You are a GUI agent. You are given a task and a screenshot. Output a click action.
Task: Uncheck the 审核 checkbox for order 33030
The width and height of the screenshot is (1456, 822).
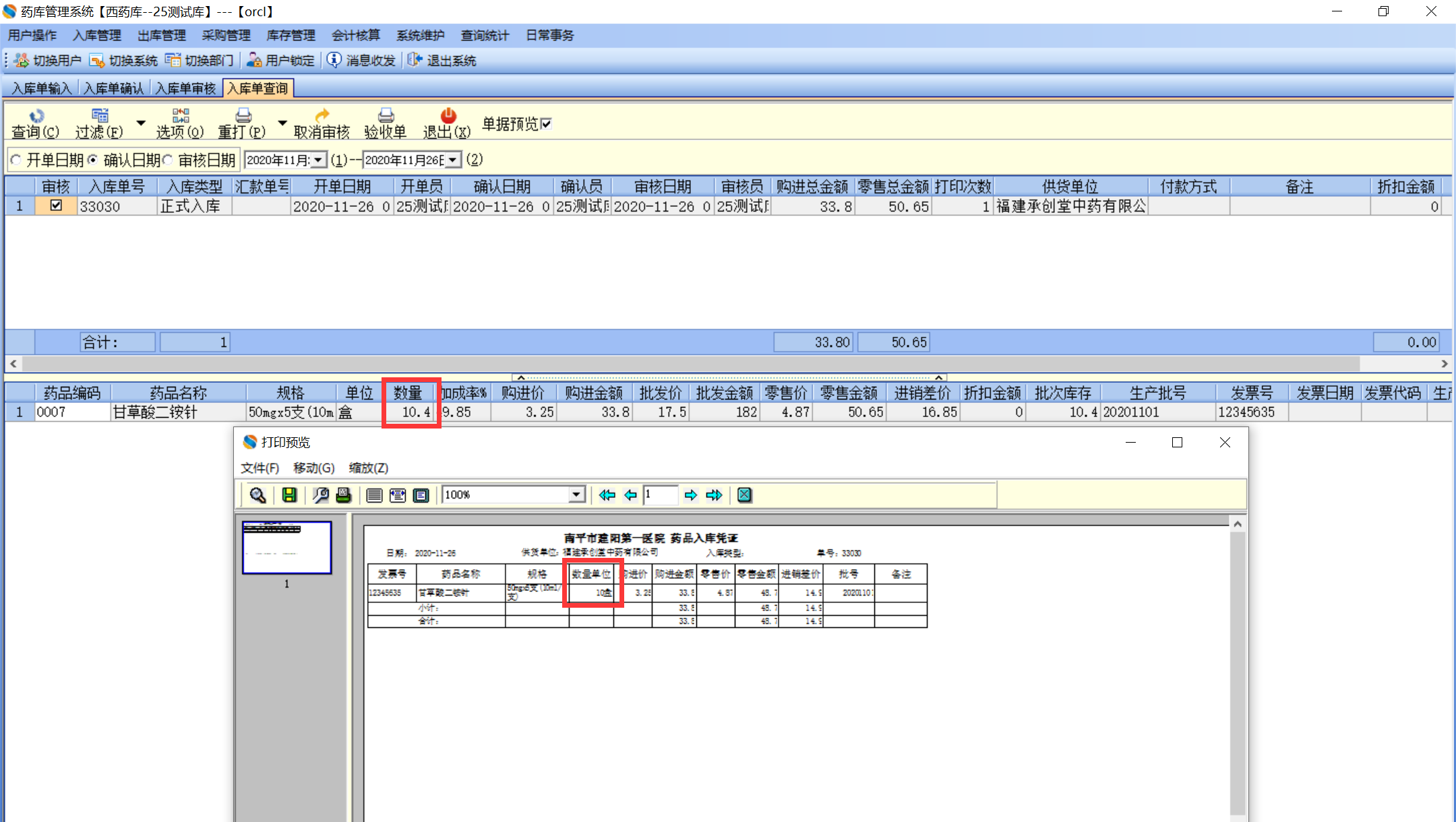pyautogui.click(x=56, y=205)
